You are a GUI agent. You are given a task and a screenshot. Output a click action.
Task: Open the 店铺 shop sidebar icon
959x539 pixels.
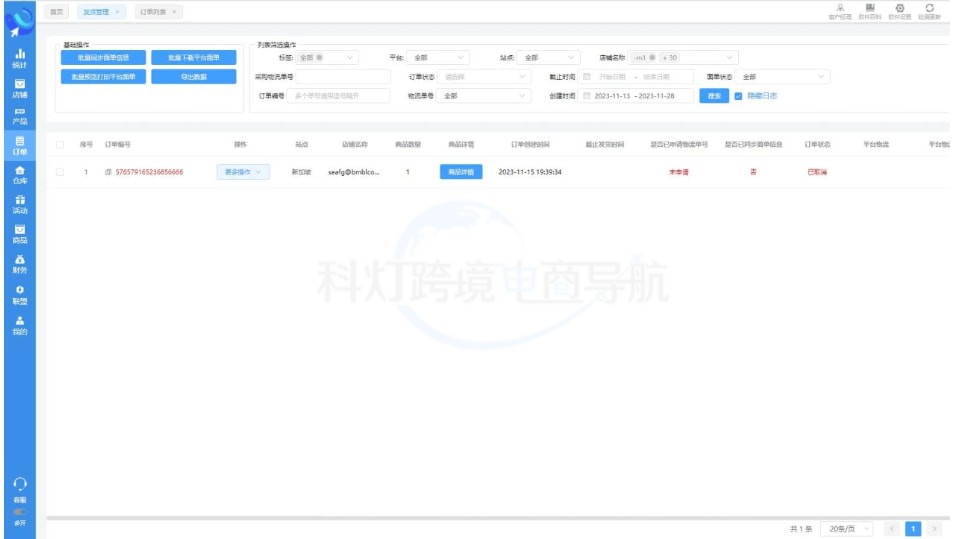[x=20, y=89]
